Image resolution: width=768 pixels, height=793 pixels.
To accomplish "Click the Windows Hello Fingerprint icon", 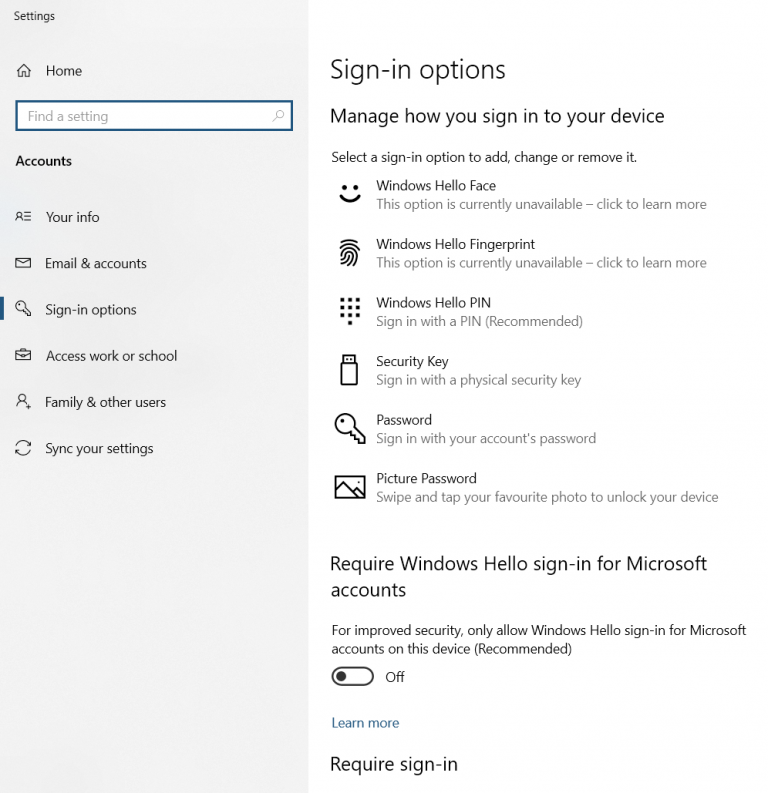I will [349, 253].
